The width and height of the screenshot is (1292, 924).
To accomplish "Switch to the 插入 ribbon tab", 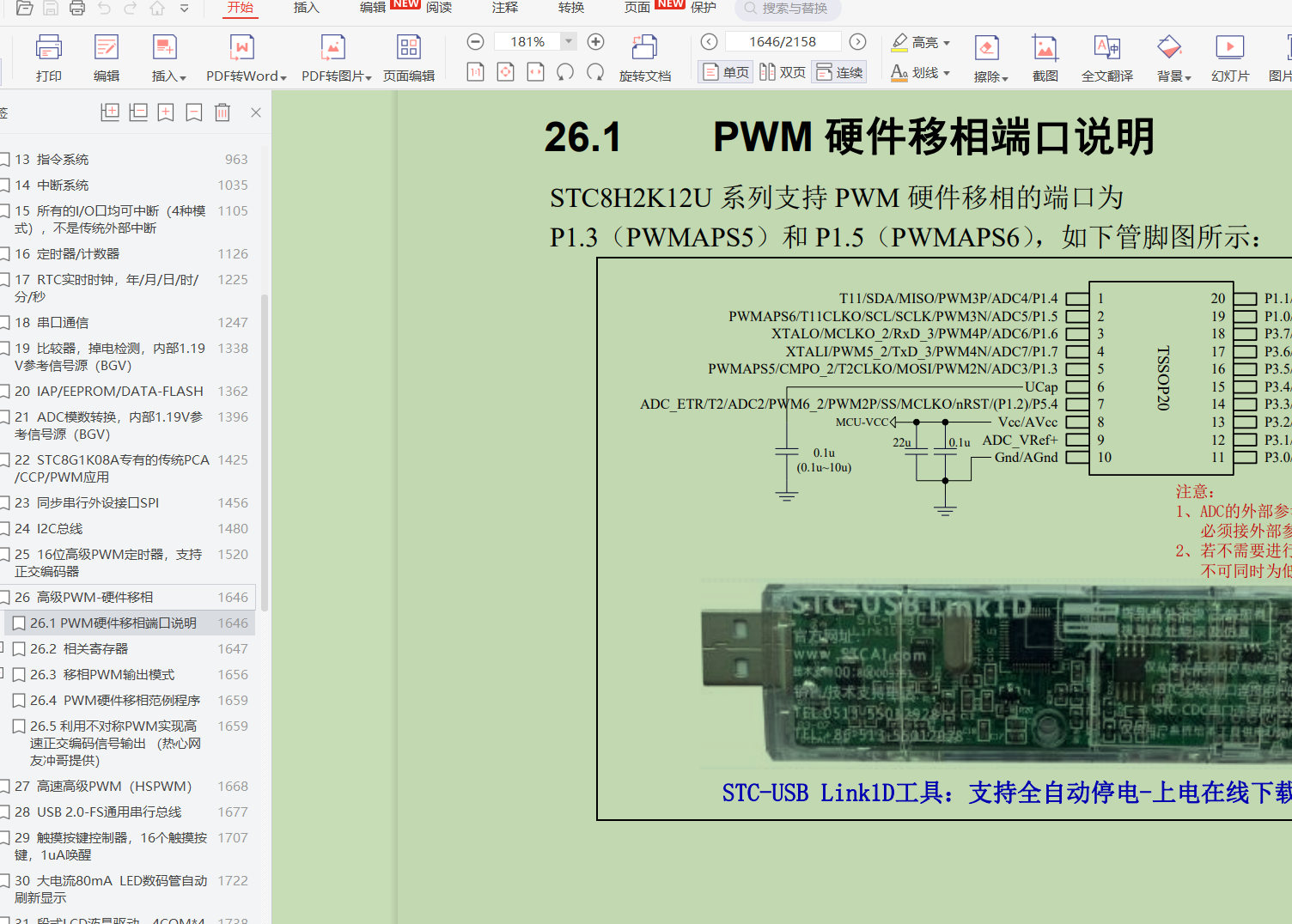I will coord(307,8).
